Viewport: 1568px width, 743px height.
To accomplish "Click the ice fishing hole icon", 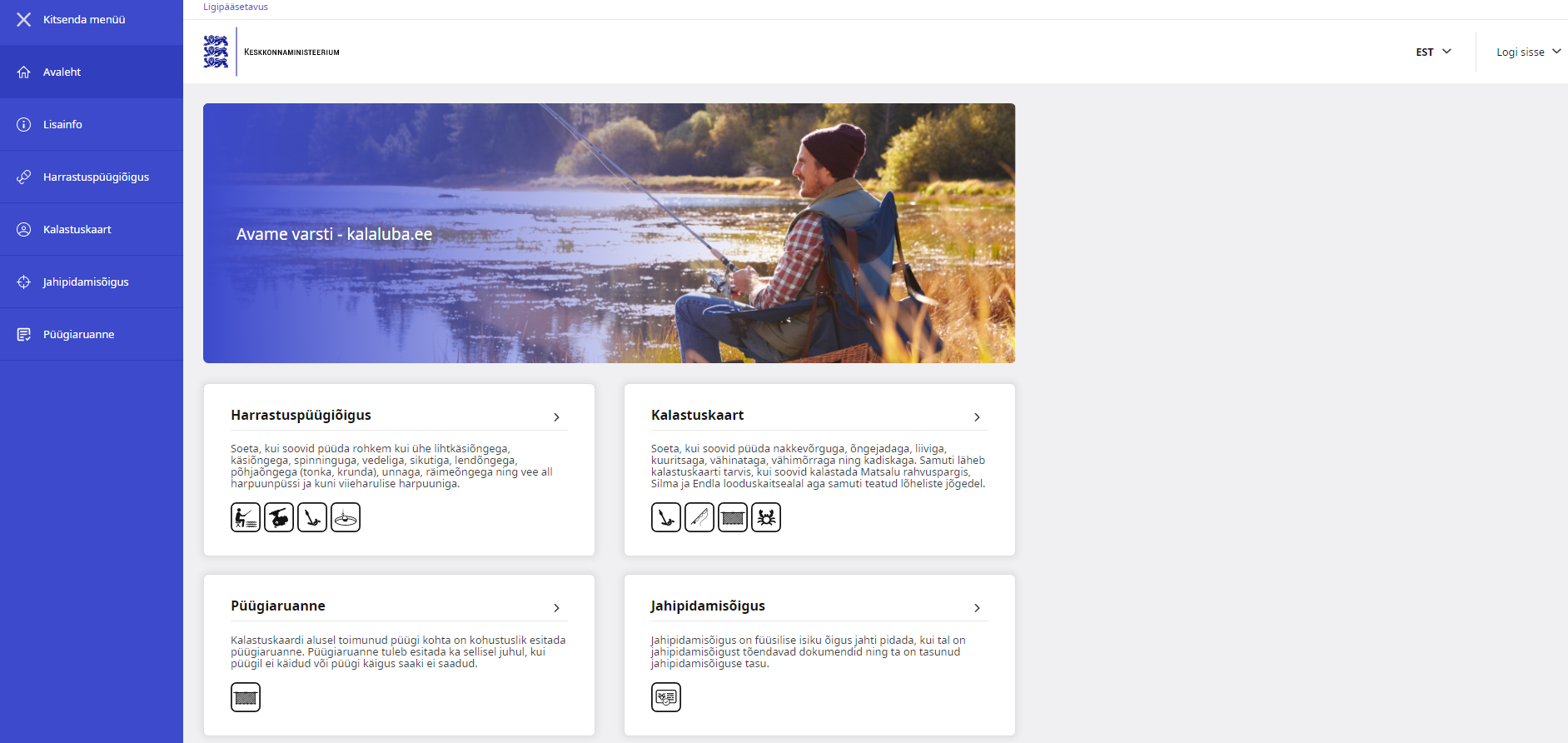I will [x=346, y=517].
